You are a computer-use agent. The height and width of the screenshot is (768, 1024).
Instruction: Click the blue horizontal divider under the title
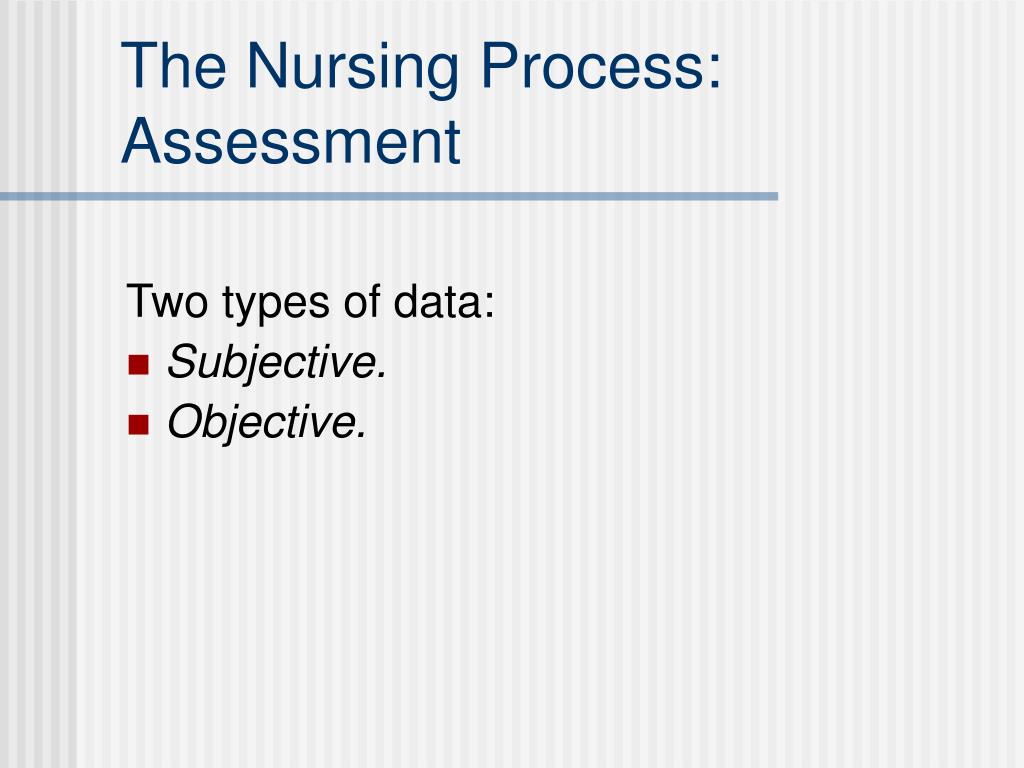(x=389, y=196)
